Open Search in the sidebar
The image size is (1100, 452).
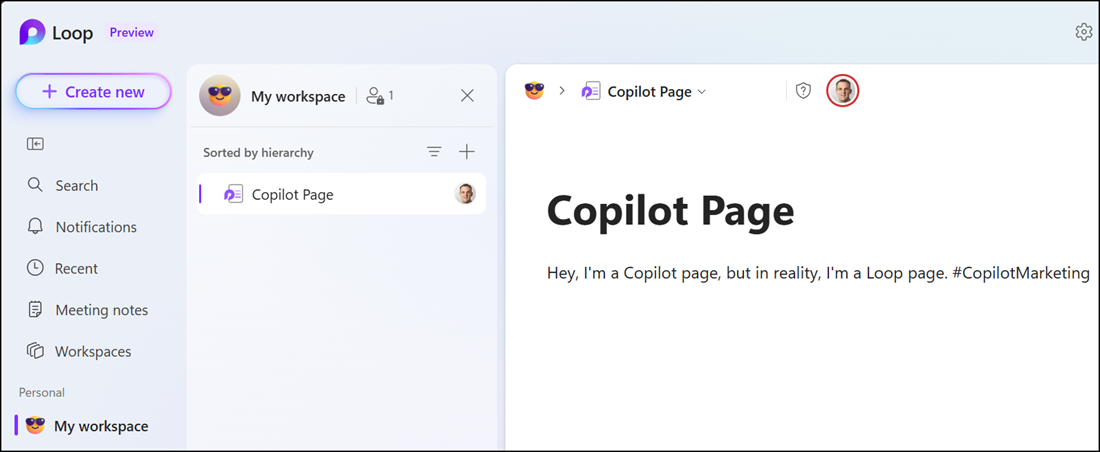pos(76,186)
